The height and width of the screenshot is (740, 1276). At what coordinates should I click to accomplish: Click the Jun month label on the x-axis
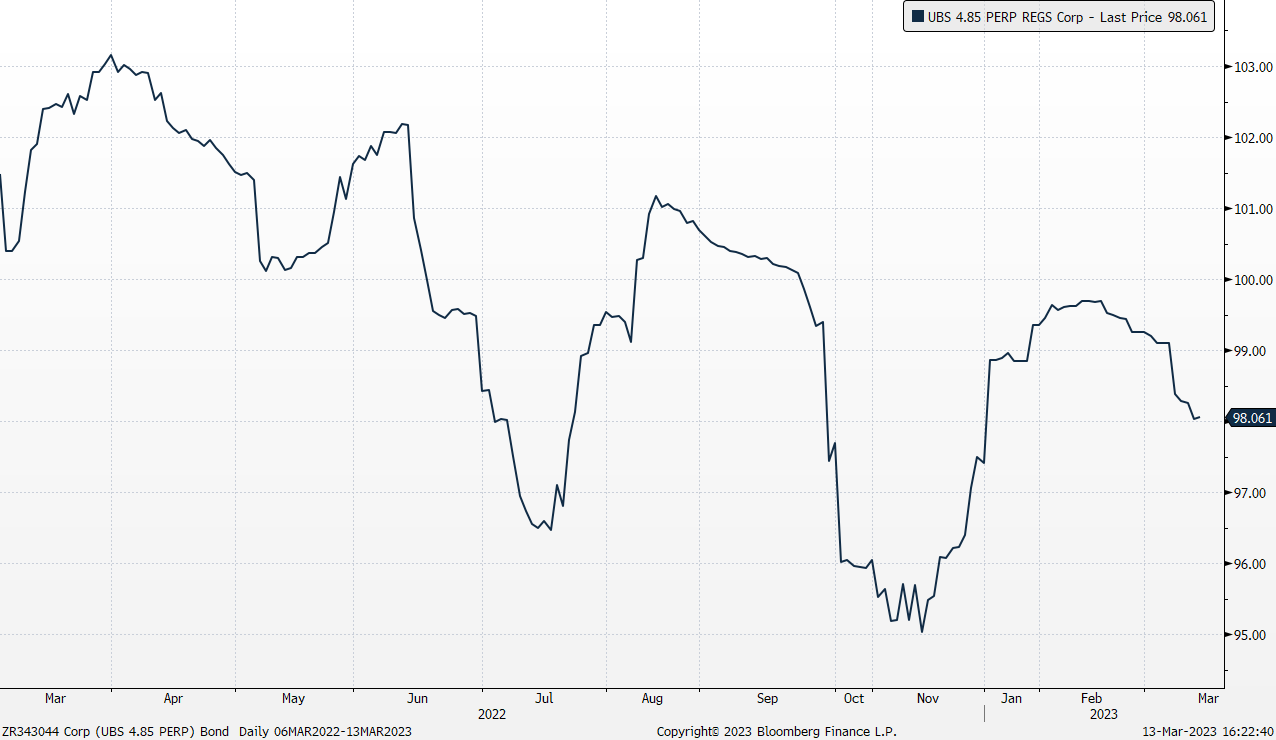(418, 698)
